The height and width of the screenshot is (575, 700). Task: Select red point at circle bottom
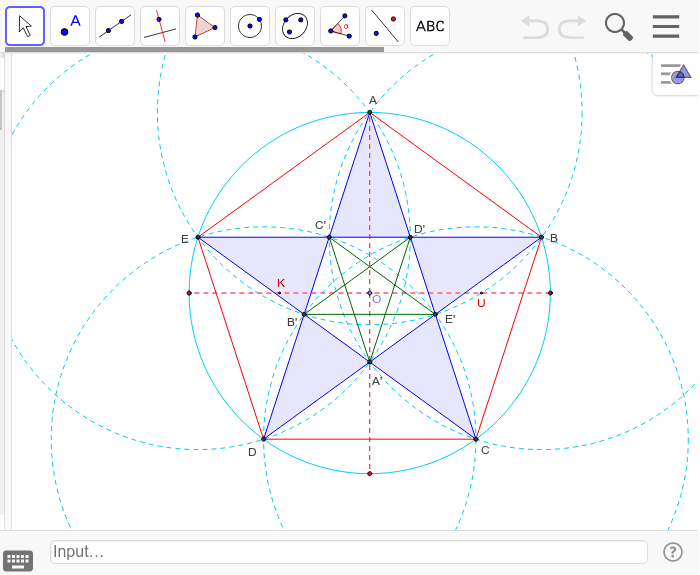pos(370,473)
